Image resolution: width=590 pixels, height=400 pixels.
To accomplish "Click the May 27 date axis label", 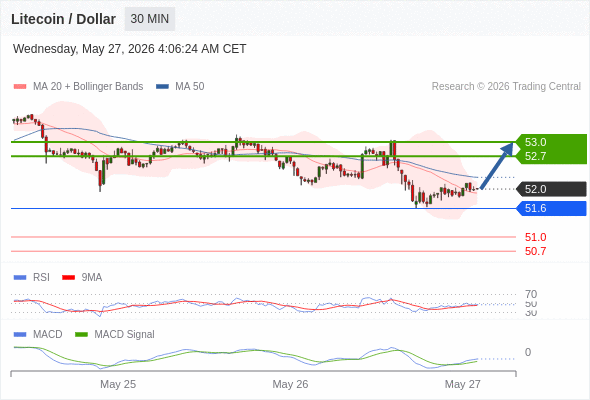I will click(462, 384).
